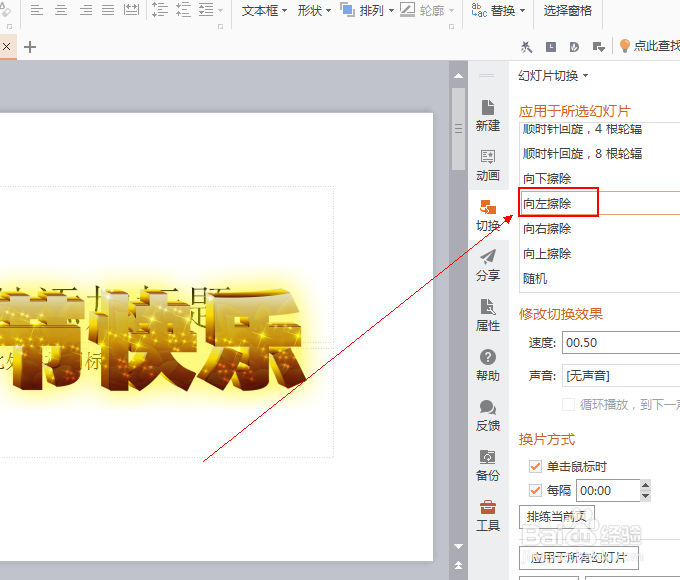Click slide scrollbar up arrow

[458, 76]
